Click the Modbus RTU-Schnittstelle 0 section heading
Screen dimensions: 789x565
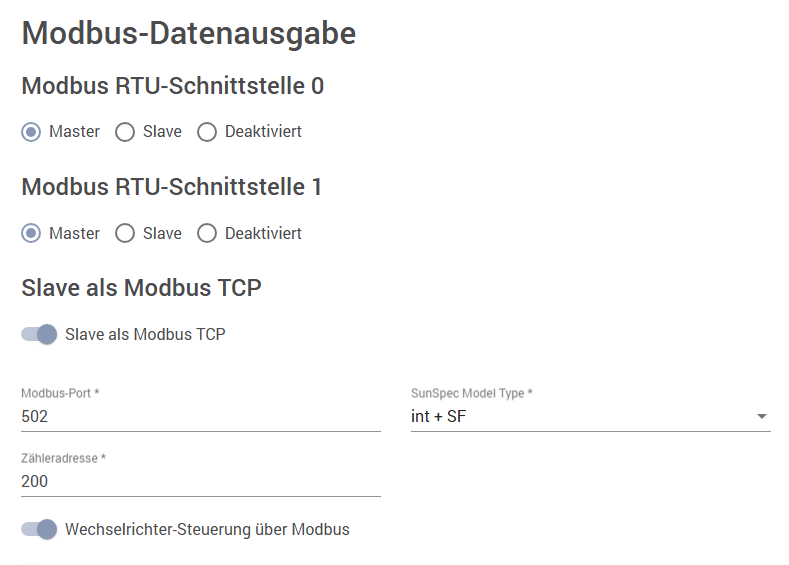172,86
